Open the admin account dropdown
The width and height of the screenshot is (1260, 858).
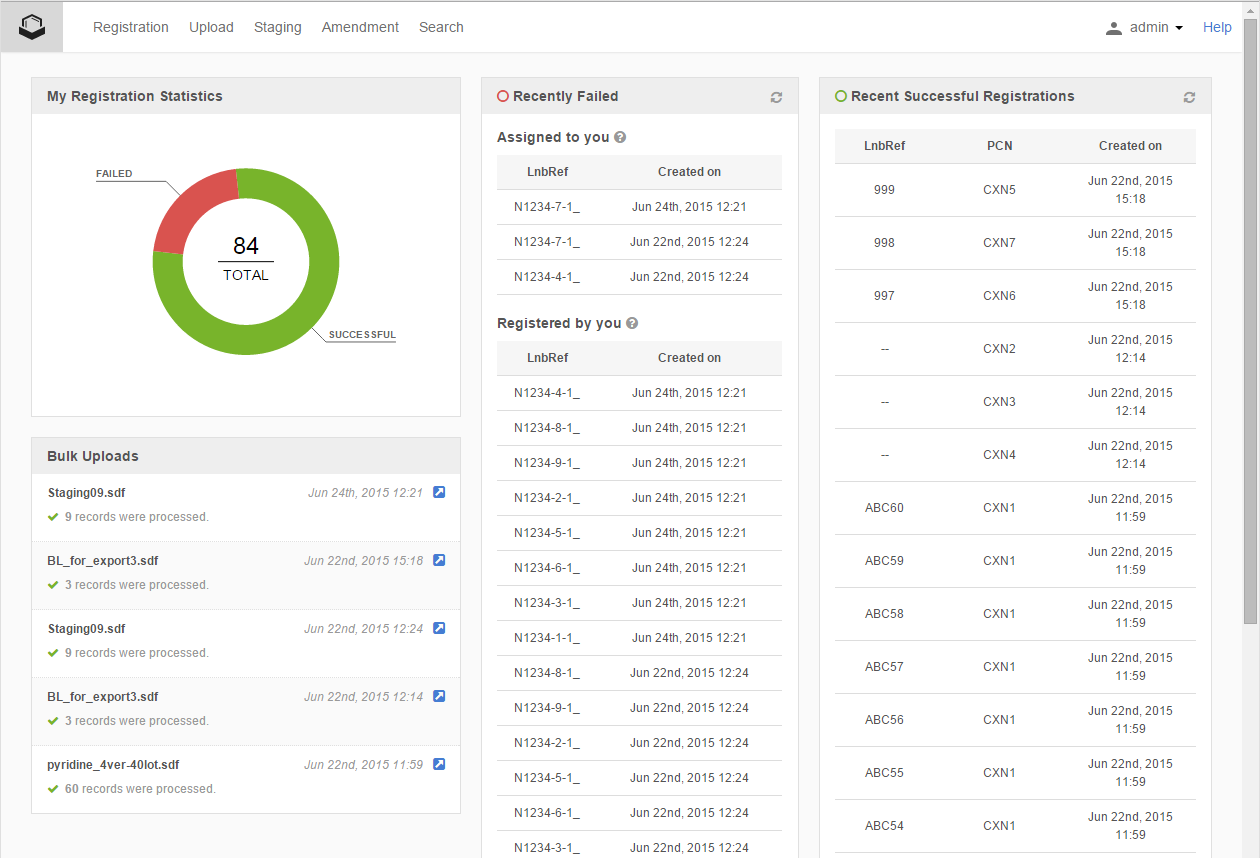(x=1146, y=27)
